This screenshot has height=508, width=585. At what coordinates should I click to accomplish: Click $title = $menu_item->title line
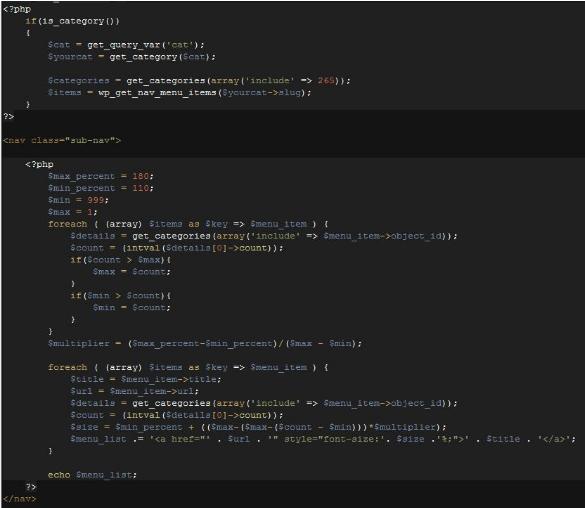[x=146, y=379]
